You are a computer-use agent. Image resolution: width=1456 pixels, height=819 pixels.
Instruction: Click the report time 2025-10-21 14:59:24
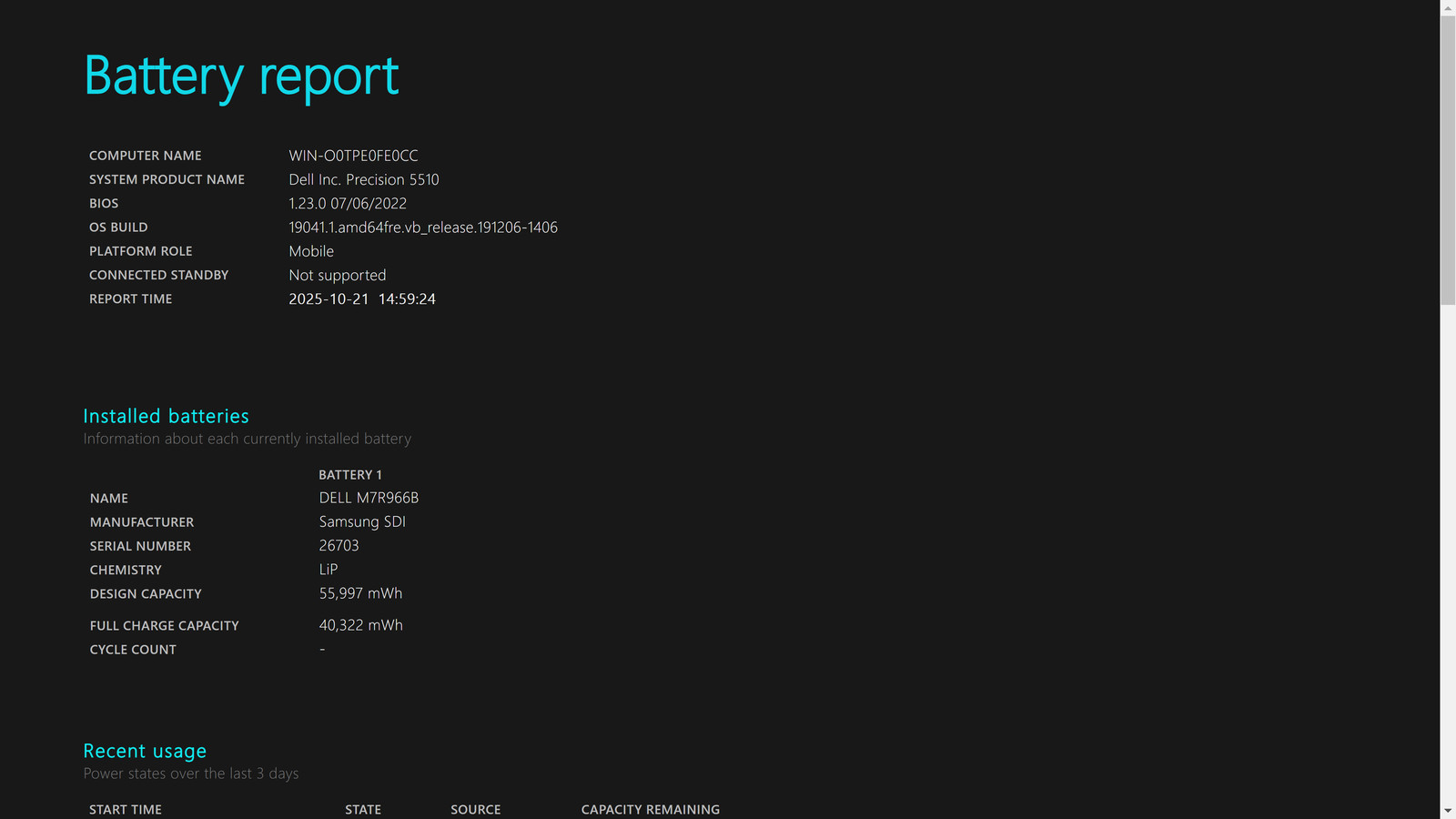[x=362, y=298]
